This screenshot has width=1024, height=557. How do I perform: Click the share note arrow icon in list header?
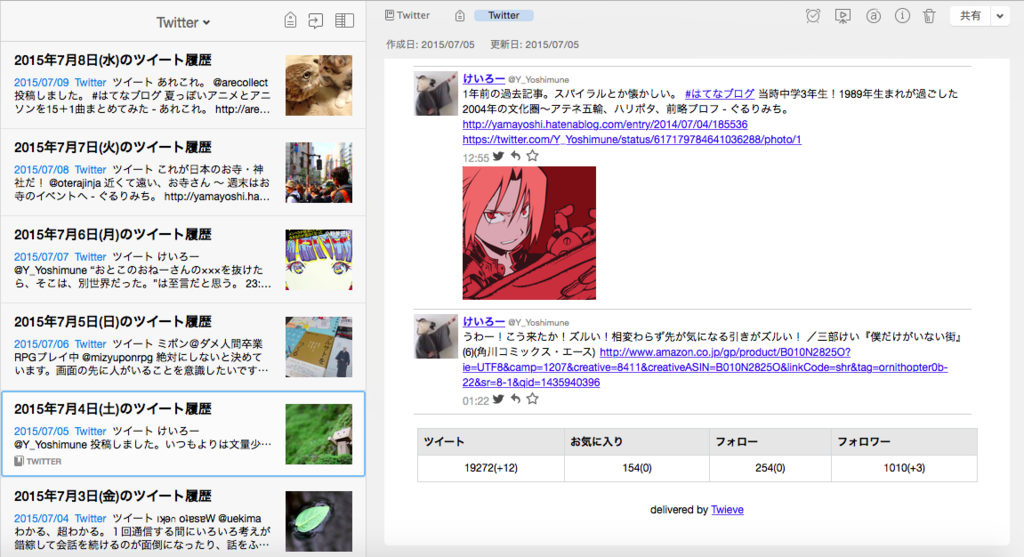[315, 21]
